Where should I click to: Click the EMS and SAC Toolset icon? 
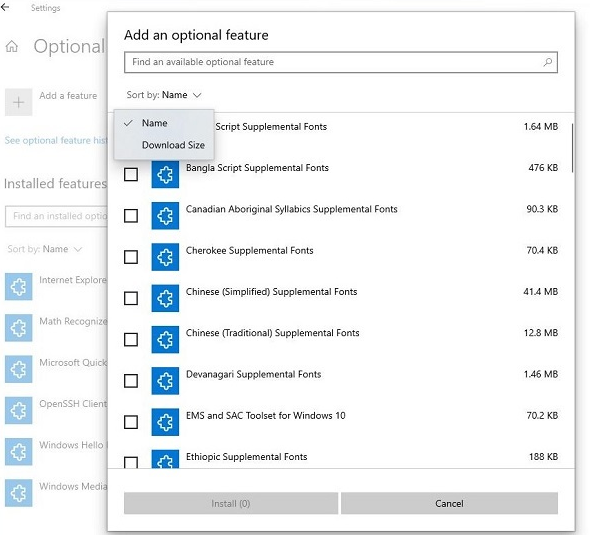[x=165, y=422]
